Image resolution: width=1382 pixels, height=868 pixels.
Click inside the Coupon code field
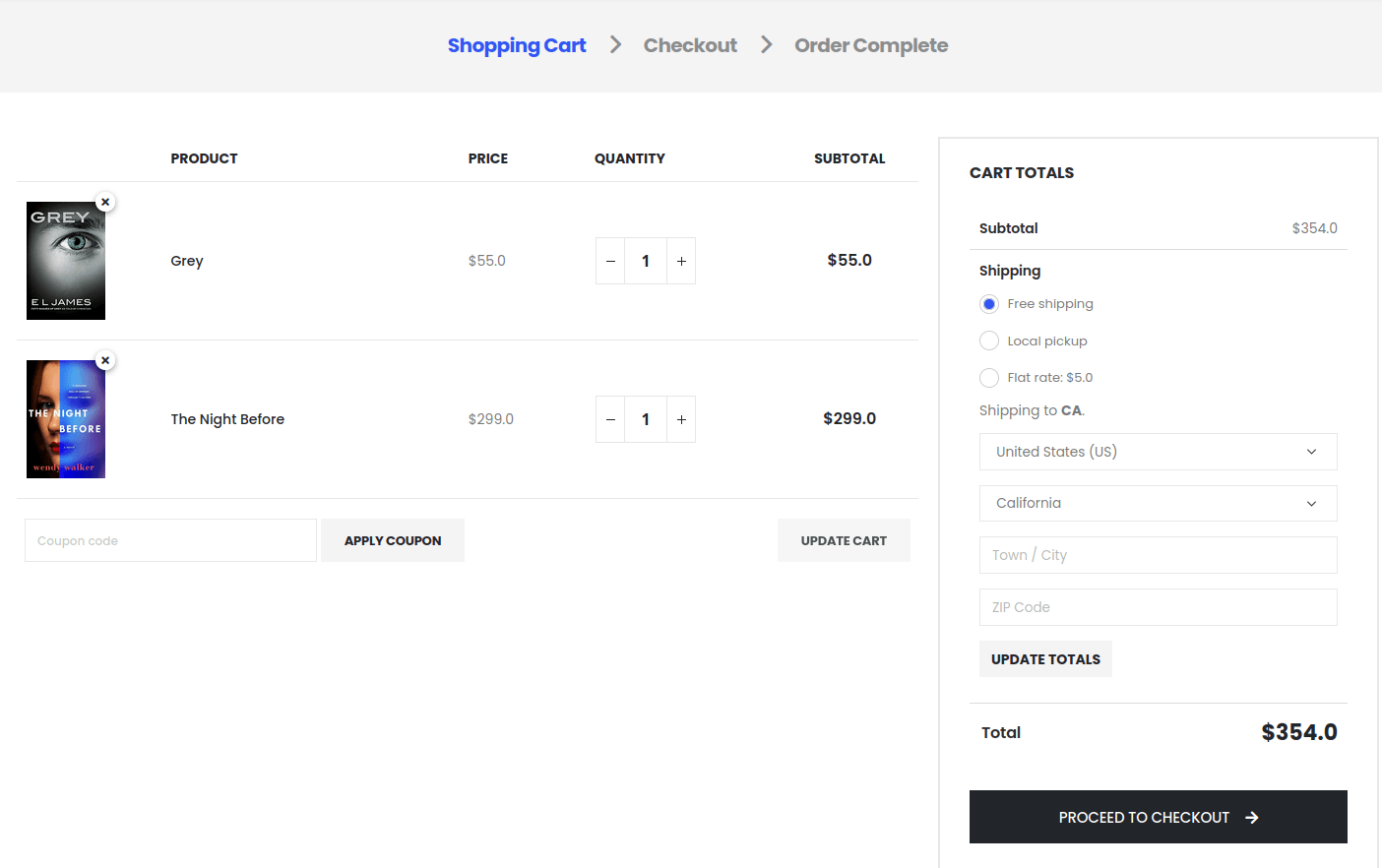tap(169, 539)
